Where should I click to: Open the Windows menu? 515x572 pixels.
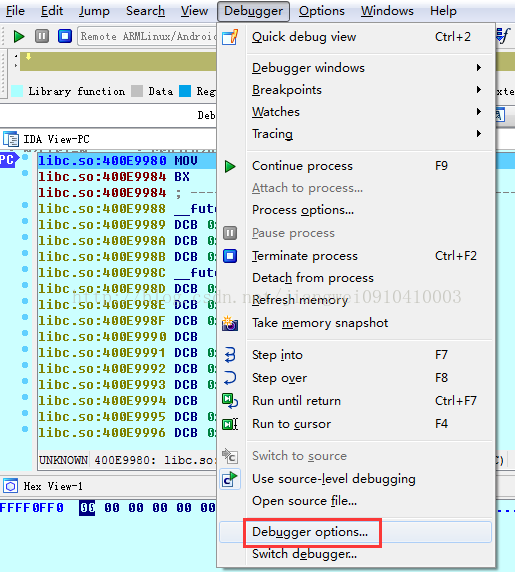click(387, 11)
